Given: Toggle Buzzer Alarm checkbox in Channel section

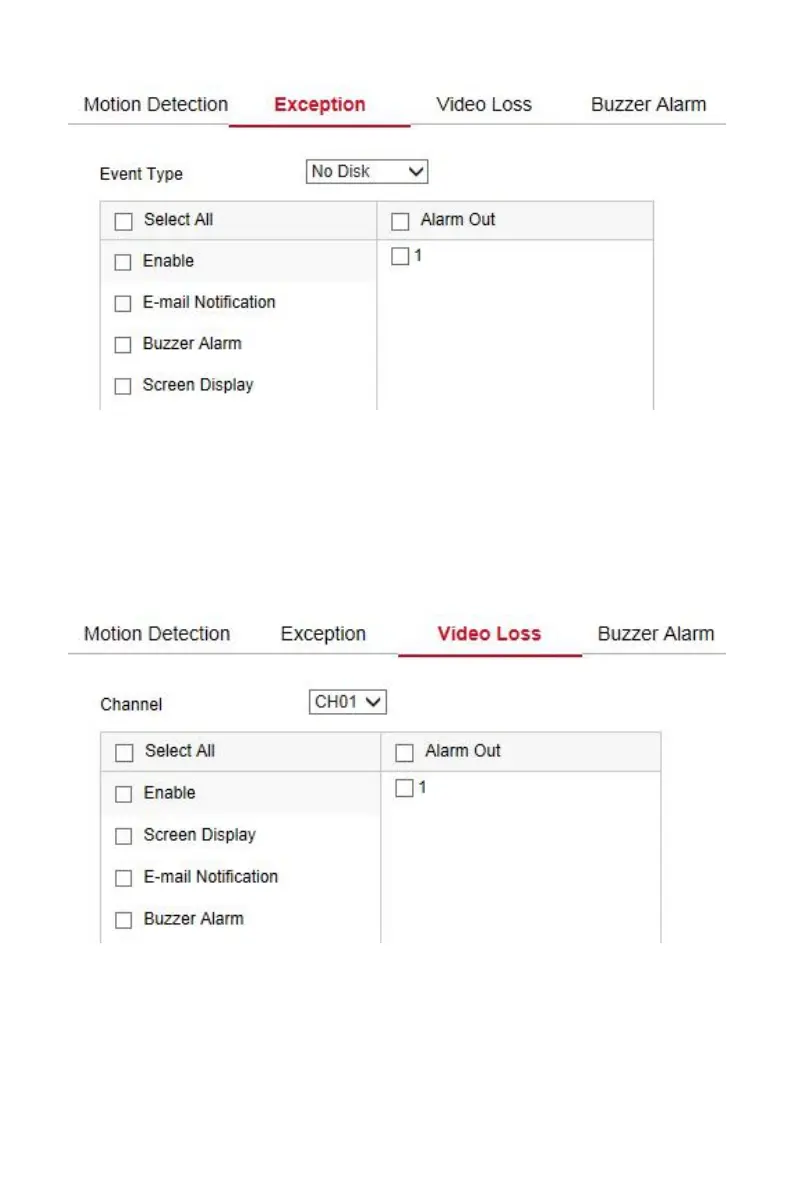Looking at the screenshot, I should coord(124,921).
